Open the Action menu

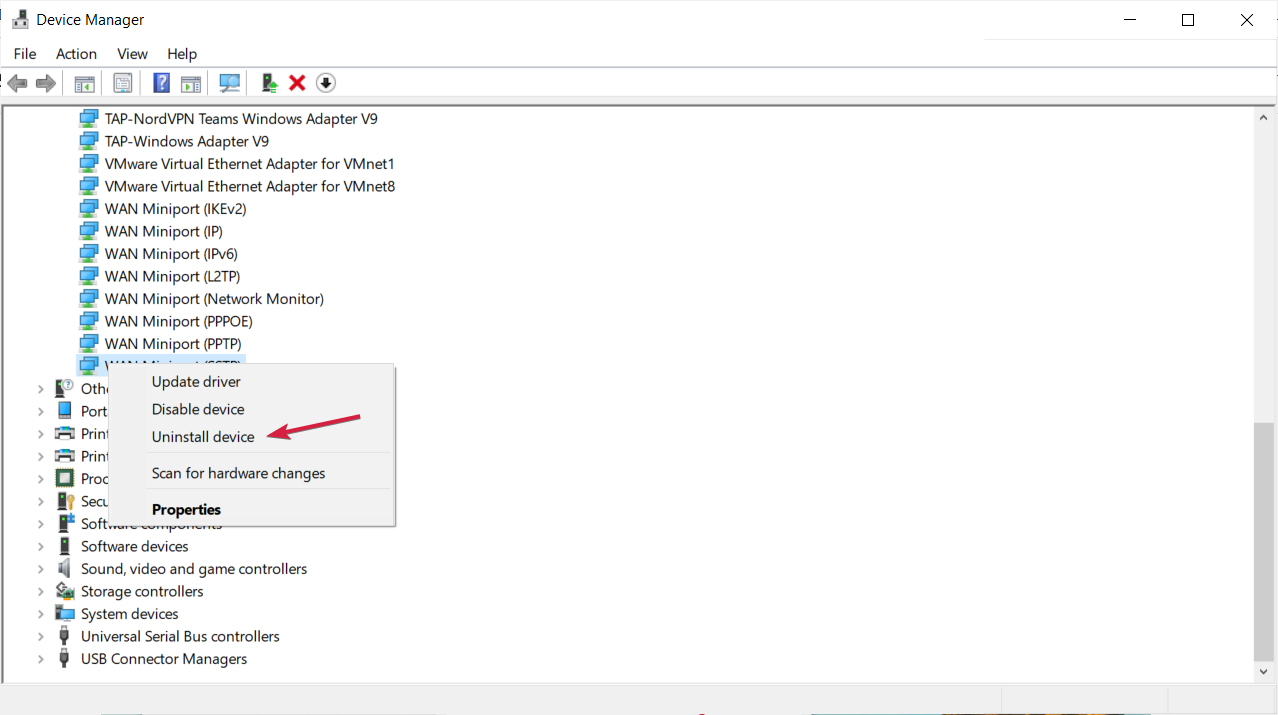click(x=76, y=54)
